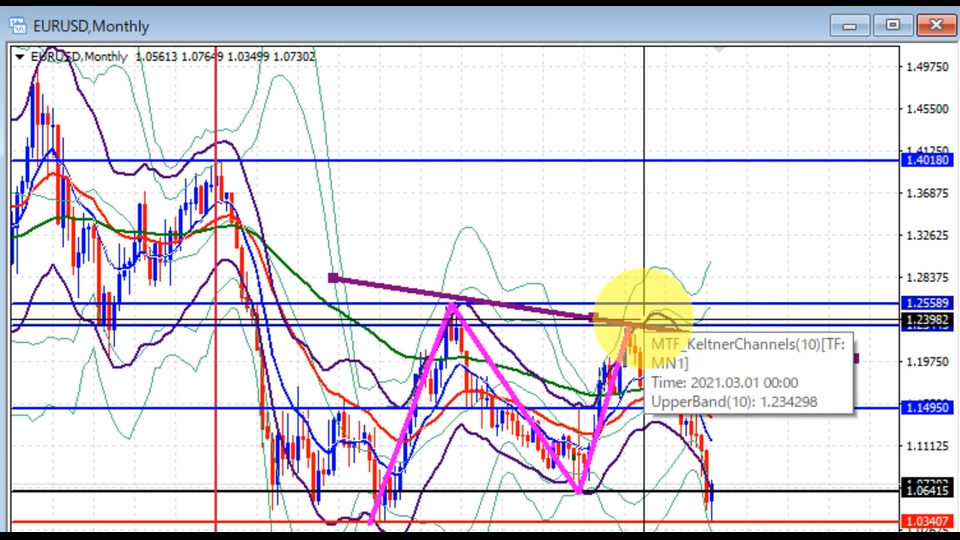Click the 1.49750 price scale value
The image size is (960, 540).
tap(927, 67)
